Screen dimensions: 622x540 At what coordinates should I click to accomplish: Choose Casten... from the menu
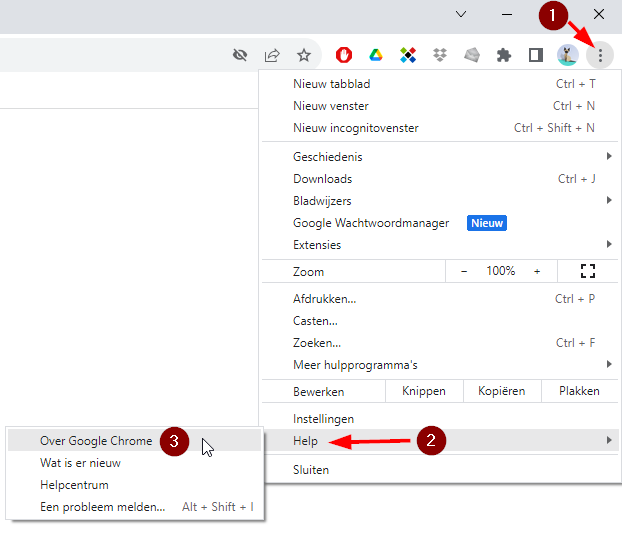click(440, 321)
